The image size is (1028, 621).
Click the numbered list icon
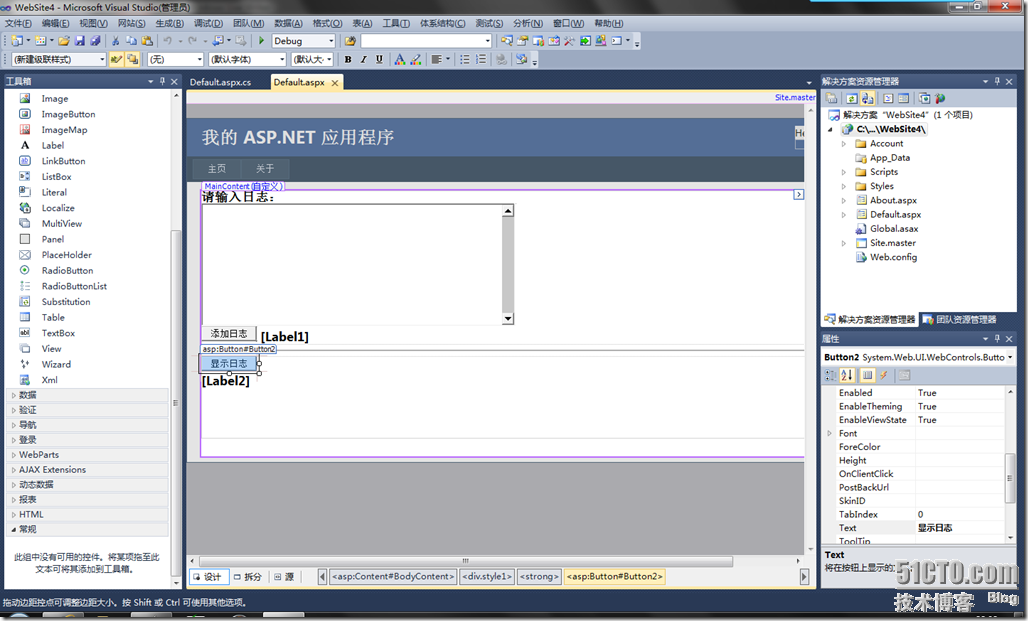coord(481,59)
